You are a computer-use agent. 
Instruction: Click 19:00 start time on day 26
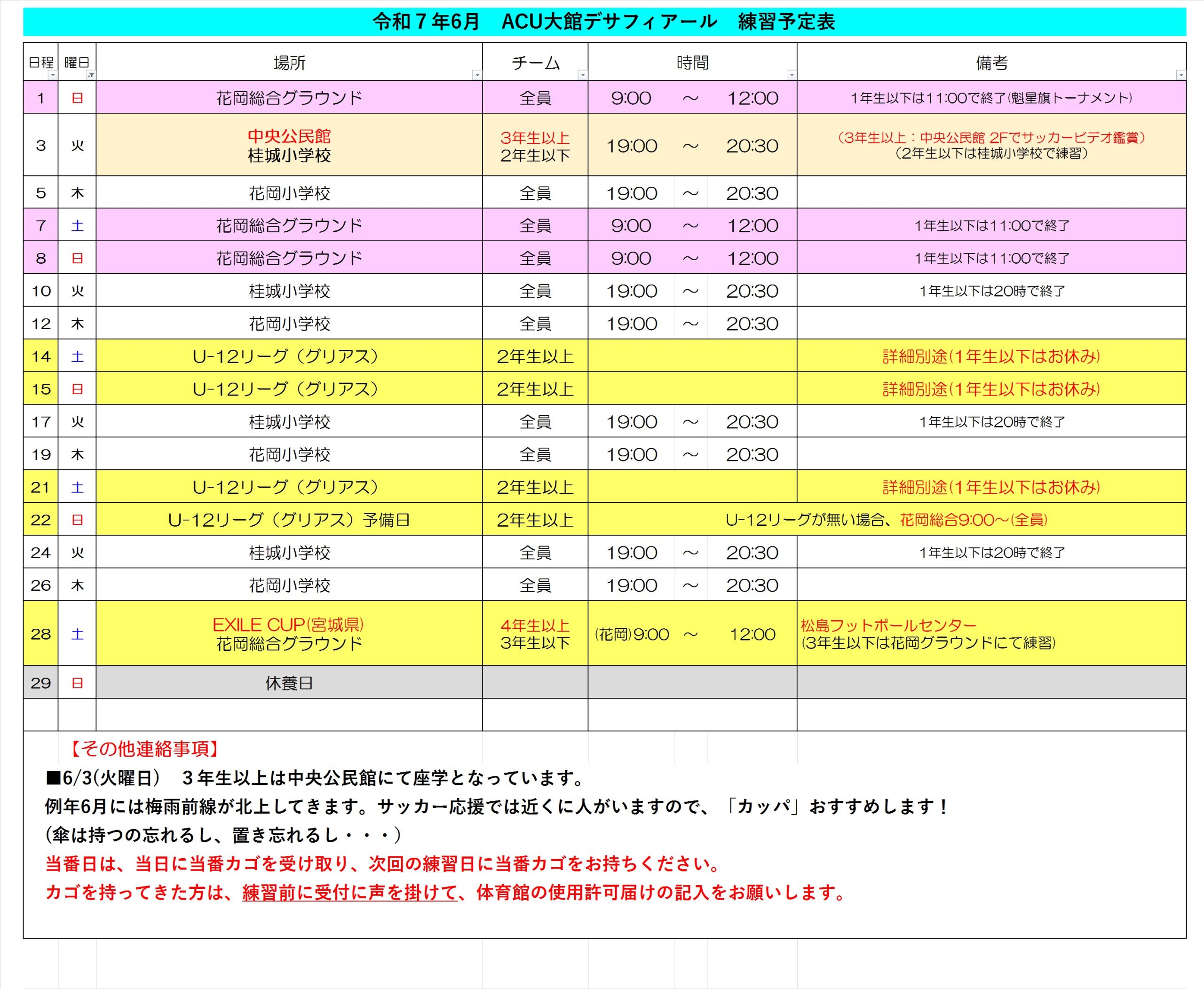point(631,585)
